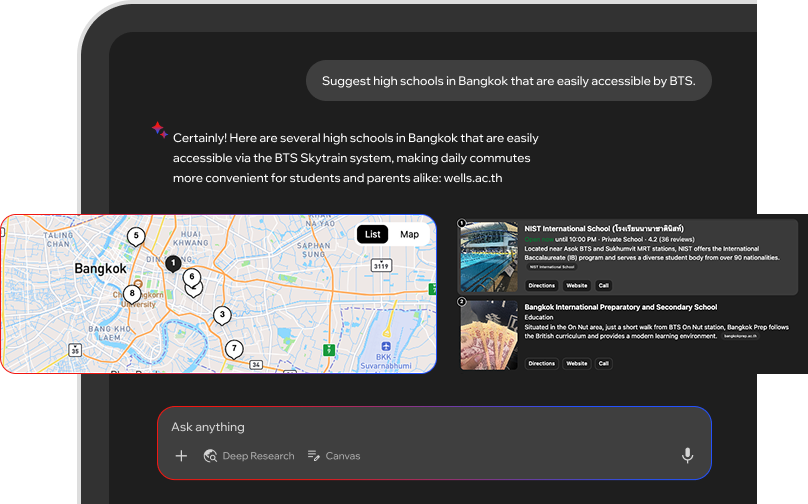Image resolution: width=808 pixels, height=504 pixels.
Task: Click green route 9 marker on map
Action: click(329, 350)
